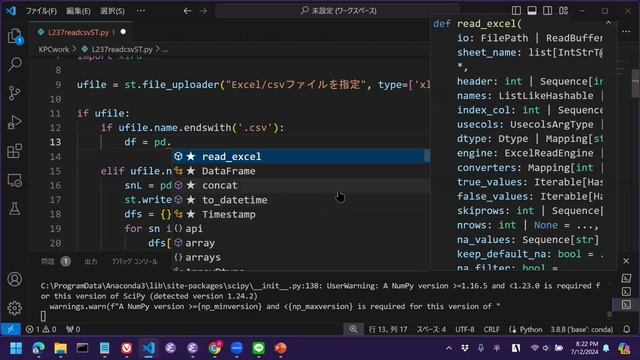Choose DataFrame from the suggestion list
This screenshot has height=360, width=640.
click(300, 171)
